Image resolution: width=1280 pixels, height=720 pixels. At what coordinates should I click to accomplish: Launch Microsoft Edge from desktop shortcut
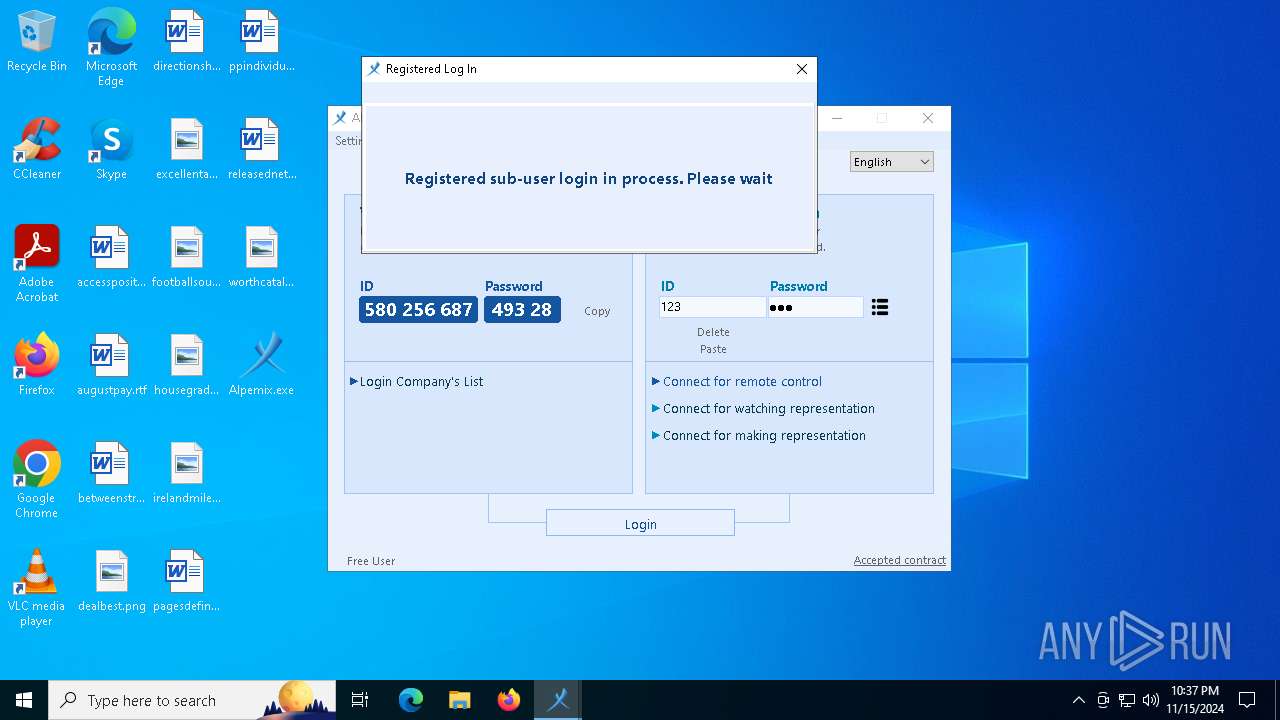click(111, 47)
